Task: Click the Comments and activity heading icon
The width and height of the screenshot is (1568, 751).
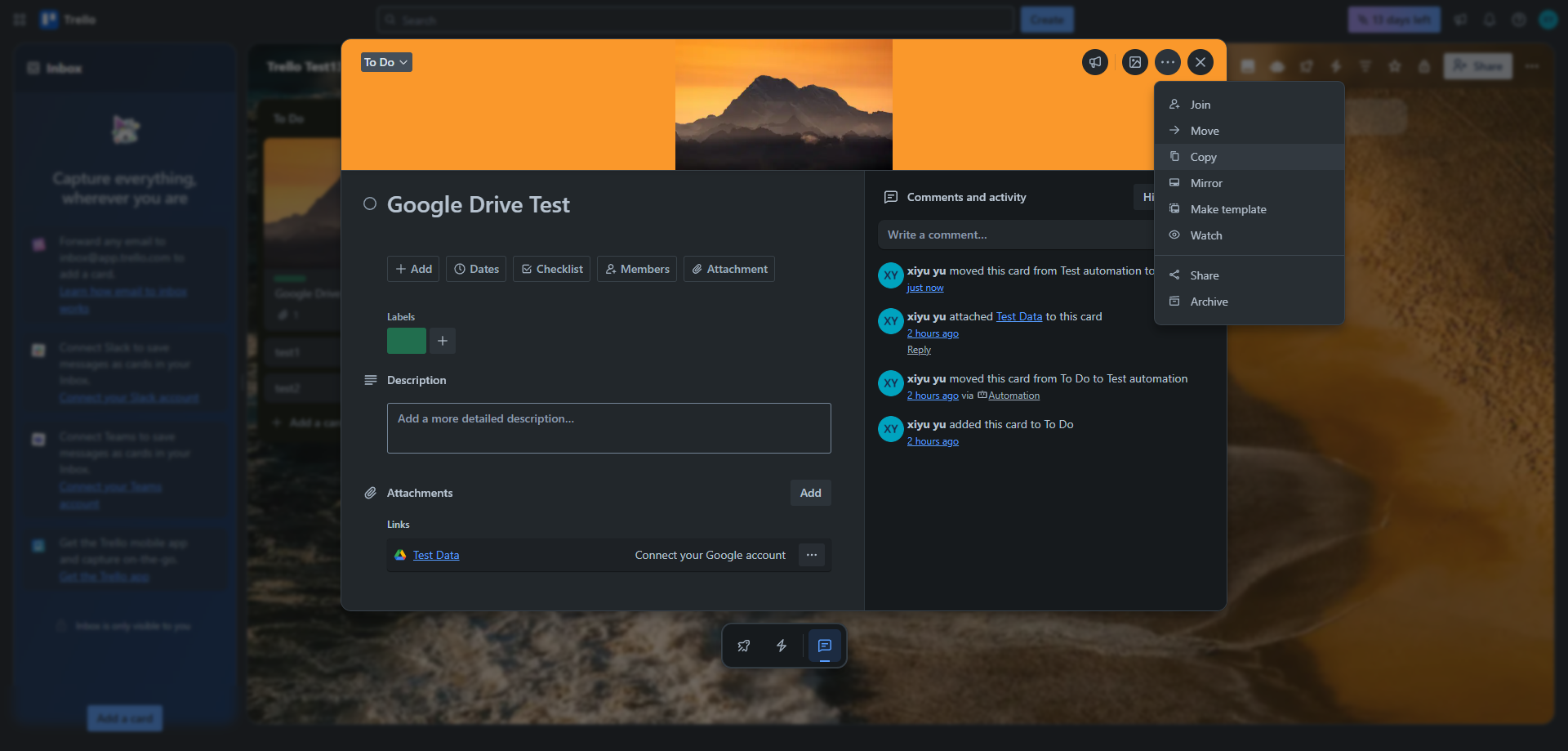Action: [x=891, y=197]
